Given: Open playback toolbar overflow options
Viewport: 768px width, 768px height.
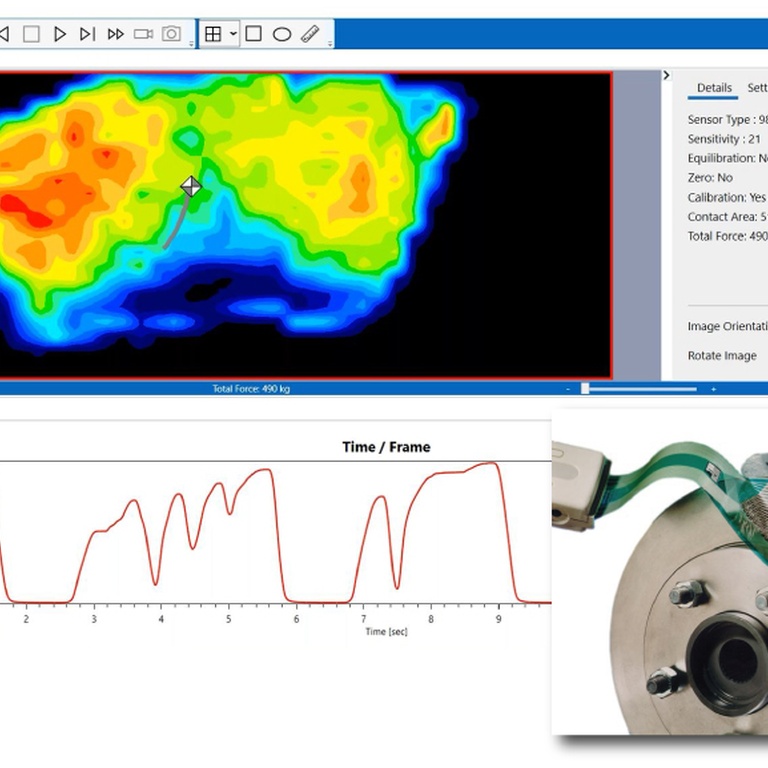Looking at the screenshot, I should [191, 44].
